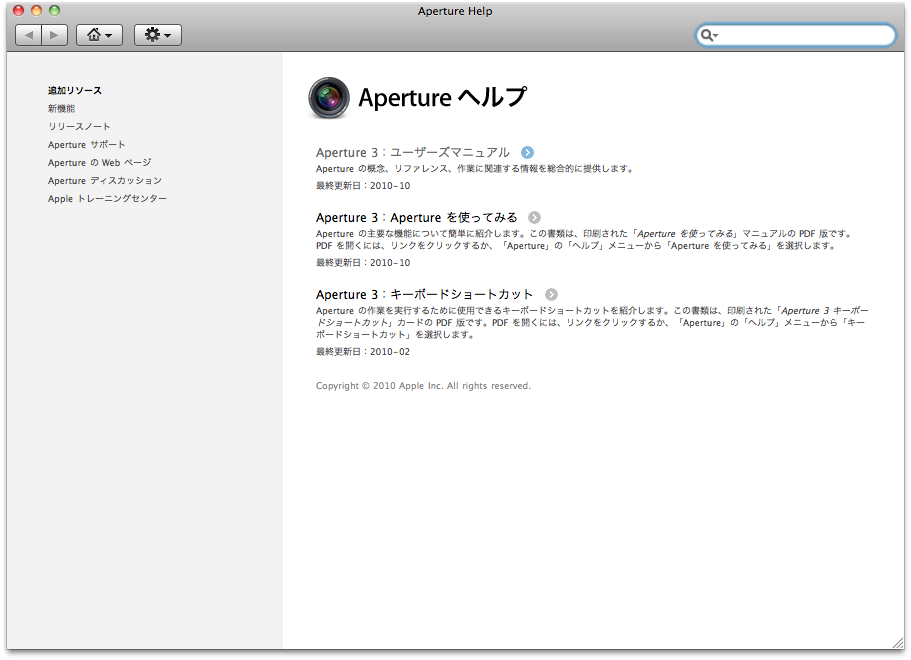911x660 pixels.
Task: Click the back navigation arrow
Action: (28, 35)
